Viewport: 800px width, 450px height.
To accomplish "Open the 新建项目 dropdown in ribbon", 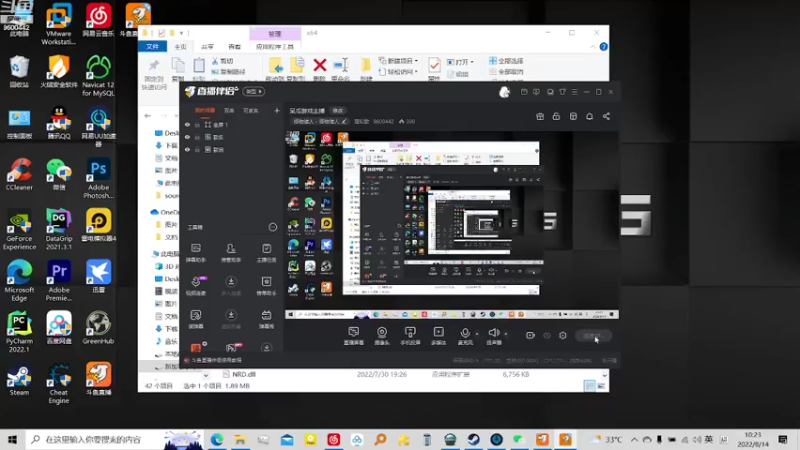I will click(x=398, y=61).
